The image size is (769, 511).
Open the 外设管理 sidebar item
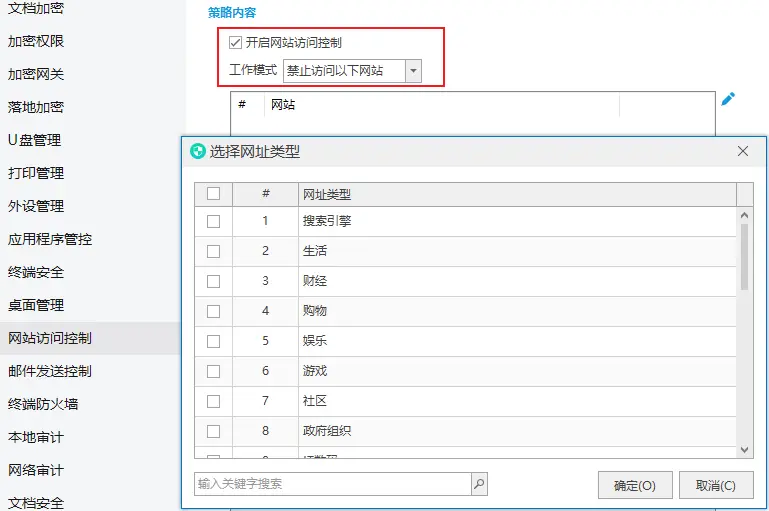click(x=36, y=206)
